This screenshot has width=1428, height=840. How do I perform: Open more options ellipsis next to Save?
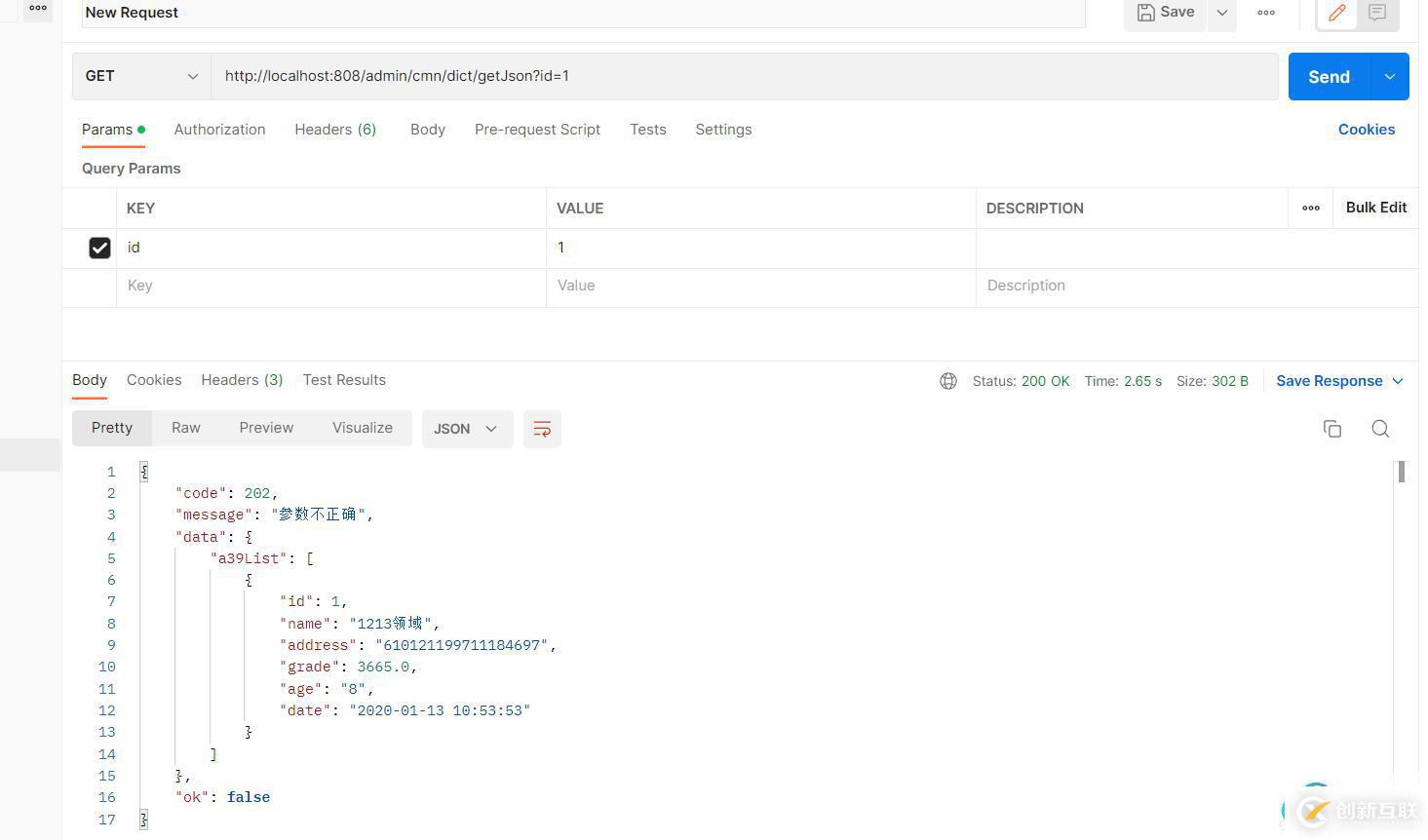[1266, 13]
